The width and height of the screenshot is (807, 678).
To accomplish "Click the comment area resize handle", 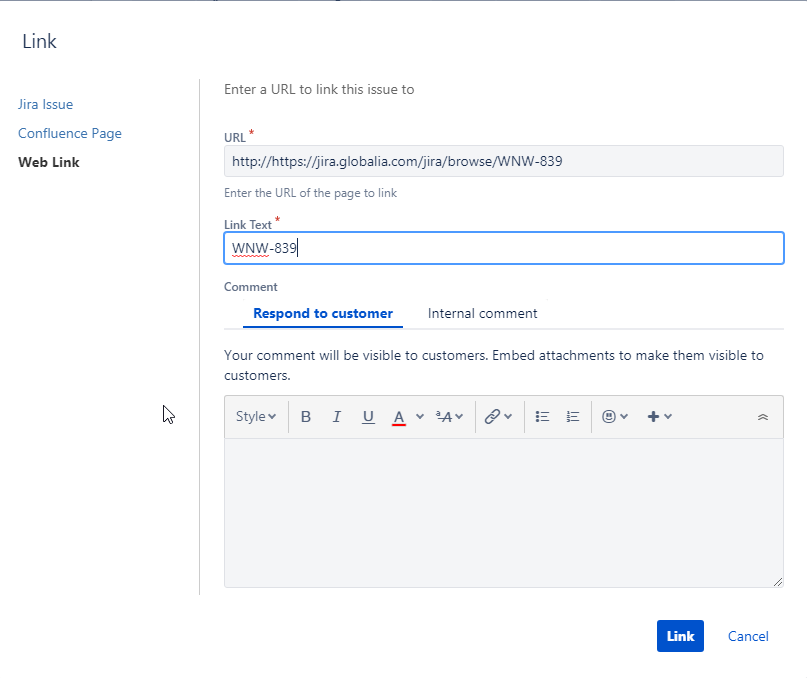I will pos(778,582).
